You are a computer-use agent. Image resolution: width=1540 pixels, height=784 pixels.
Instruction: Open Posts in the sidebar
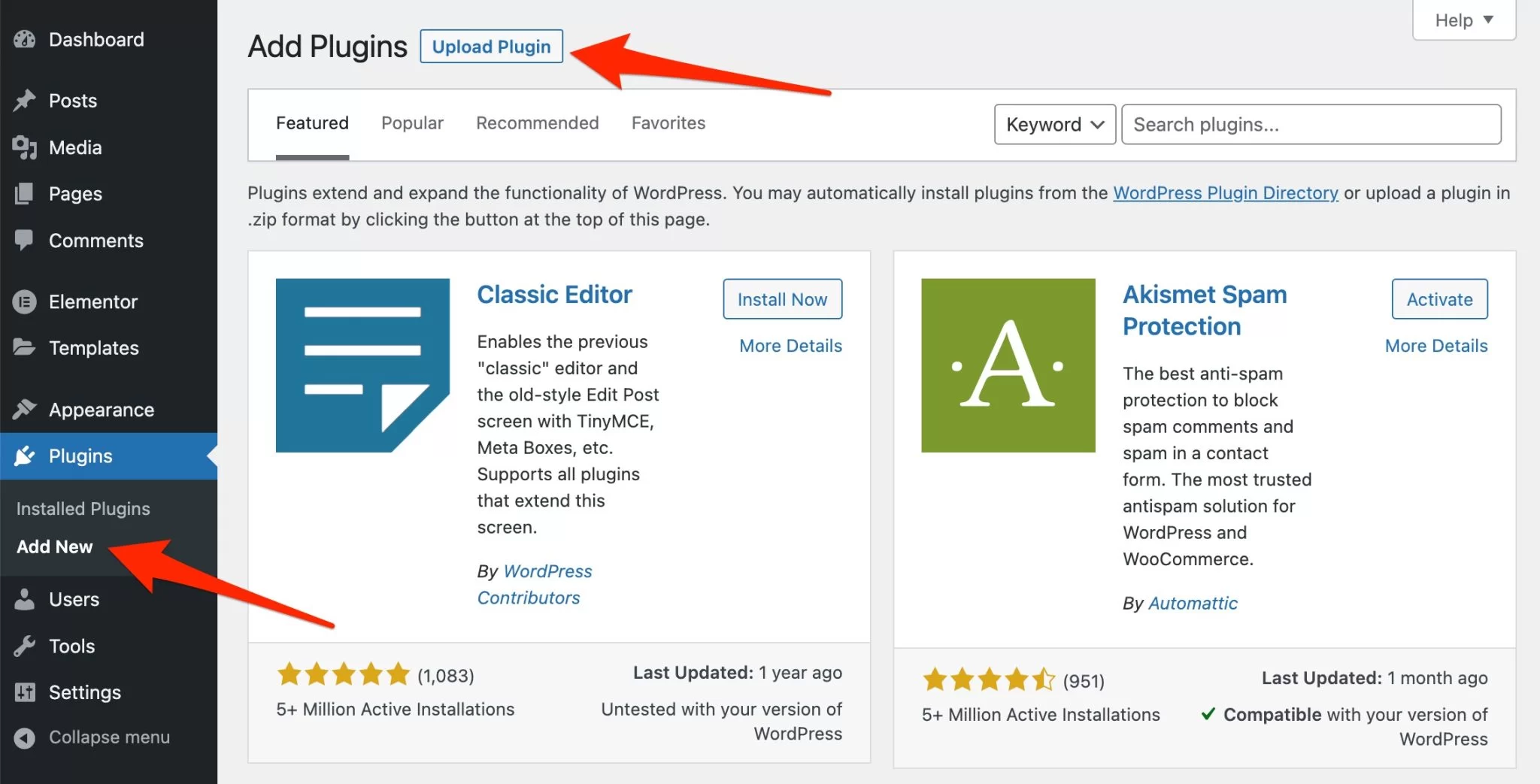[x=73, y=101]
